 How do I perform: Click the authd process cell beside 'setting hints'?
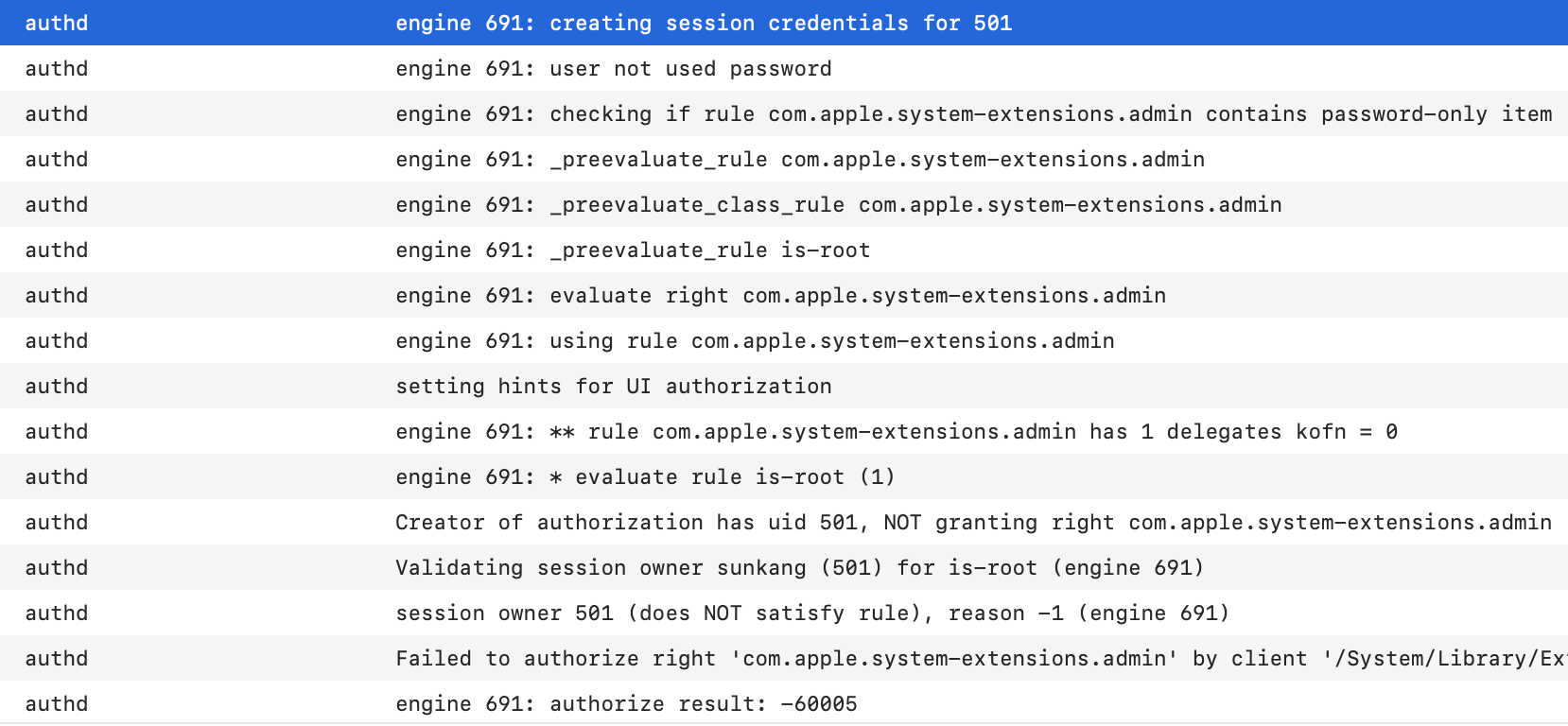[57, 386]
